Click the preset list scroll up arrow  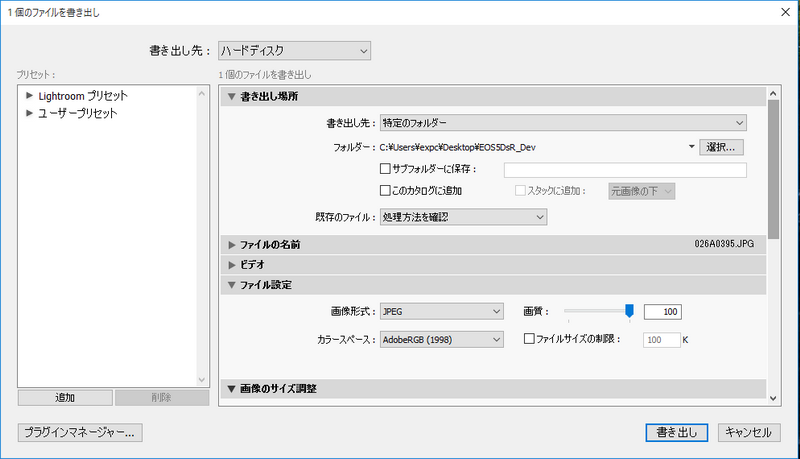point(202,94)
